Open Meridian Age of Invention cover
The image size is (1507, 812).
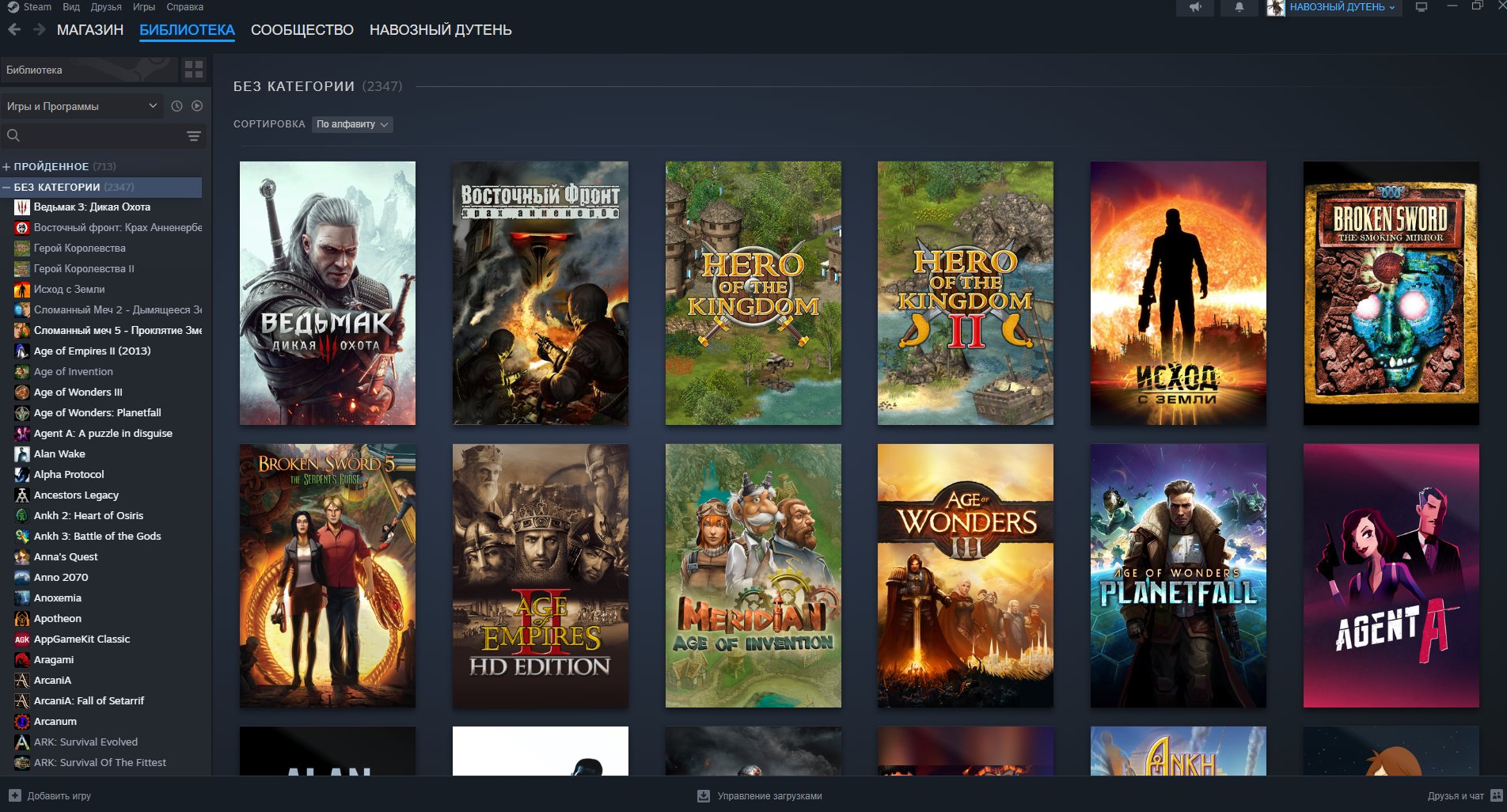tap(753, 575)
